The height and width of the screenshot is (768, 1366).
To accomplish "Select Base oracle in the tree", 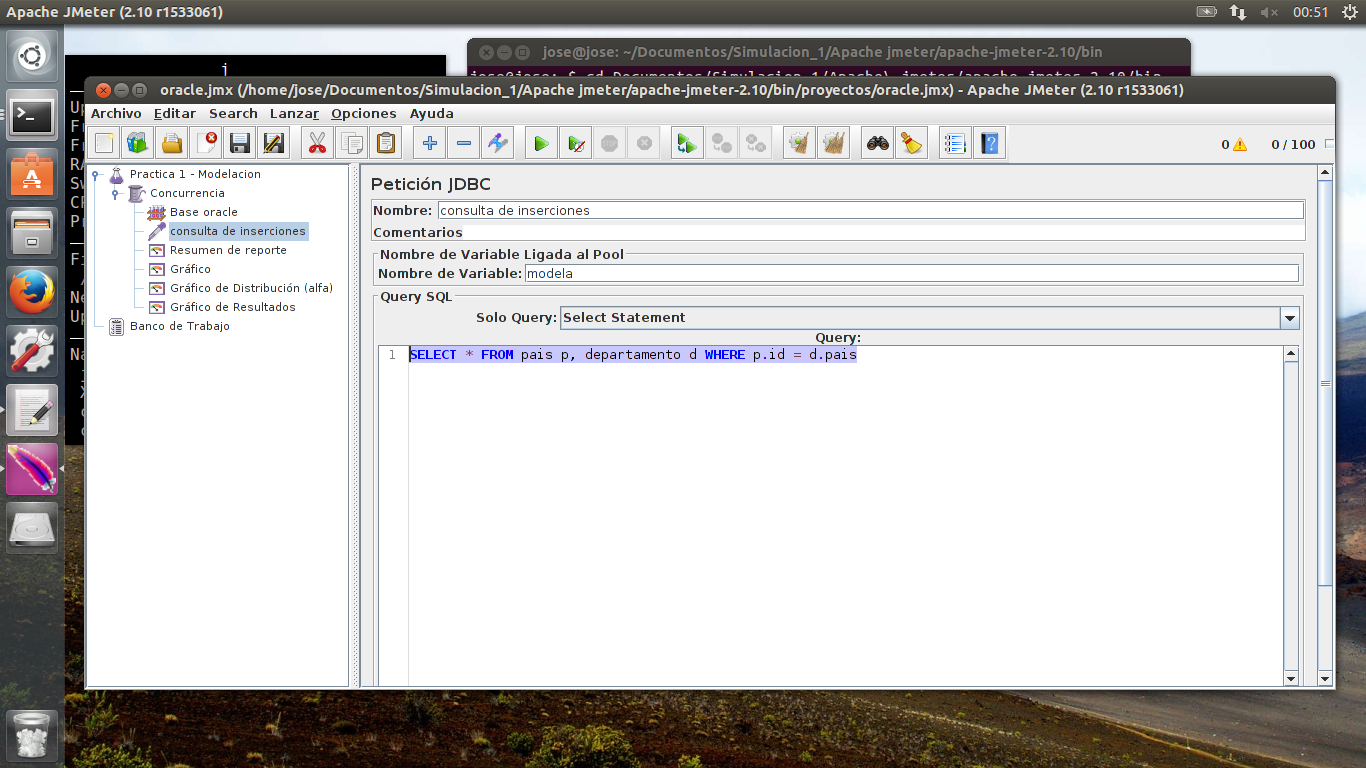I will click(x=204, y=212).
